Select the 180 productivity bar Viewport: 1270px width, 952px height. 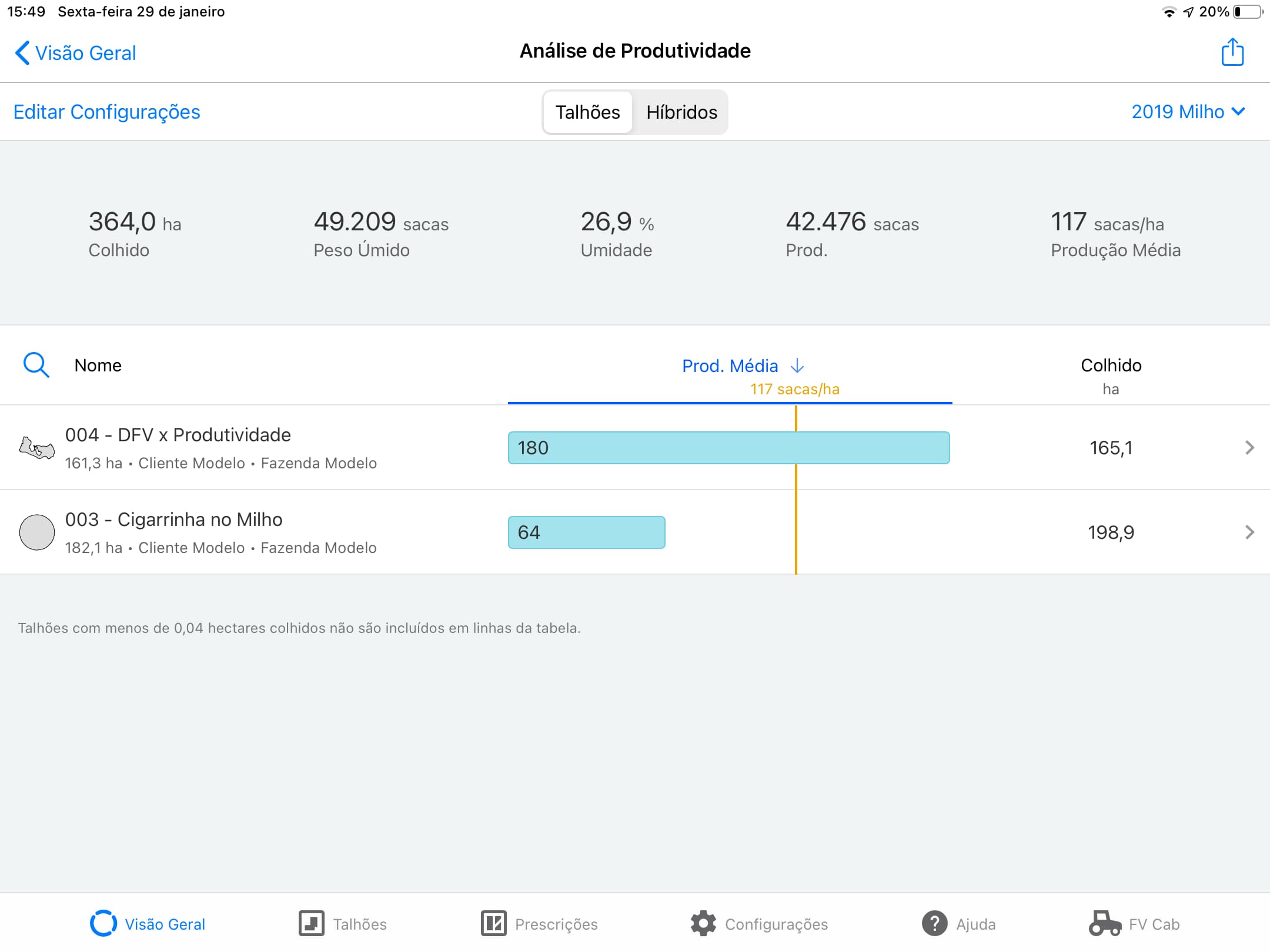(x=728, y=448)
